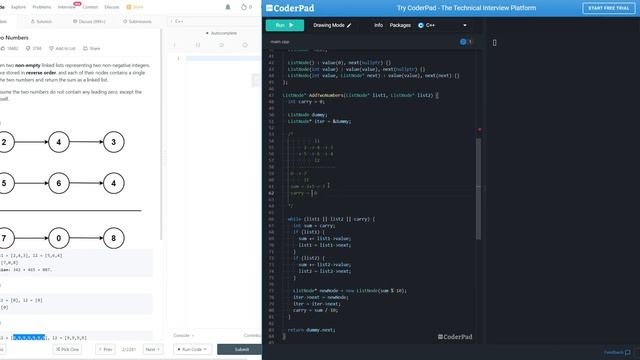Open the Problems page in LeetCode
Viewport: 640px width, 360px height.
(42, 7)
